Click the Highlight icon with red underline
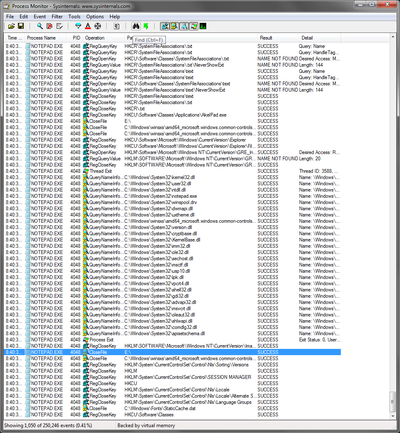Screen dimensions: 400x433 88,26
